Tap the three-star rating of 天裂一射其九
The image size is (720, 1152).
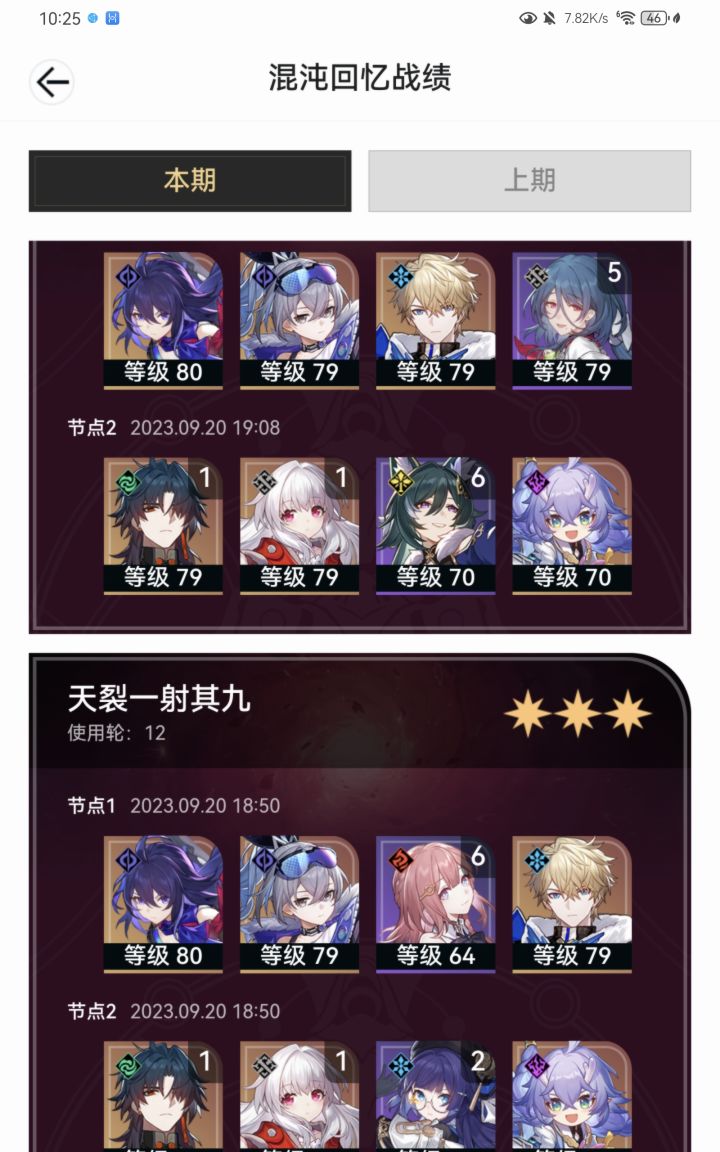[x=577, y=713]
